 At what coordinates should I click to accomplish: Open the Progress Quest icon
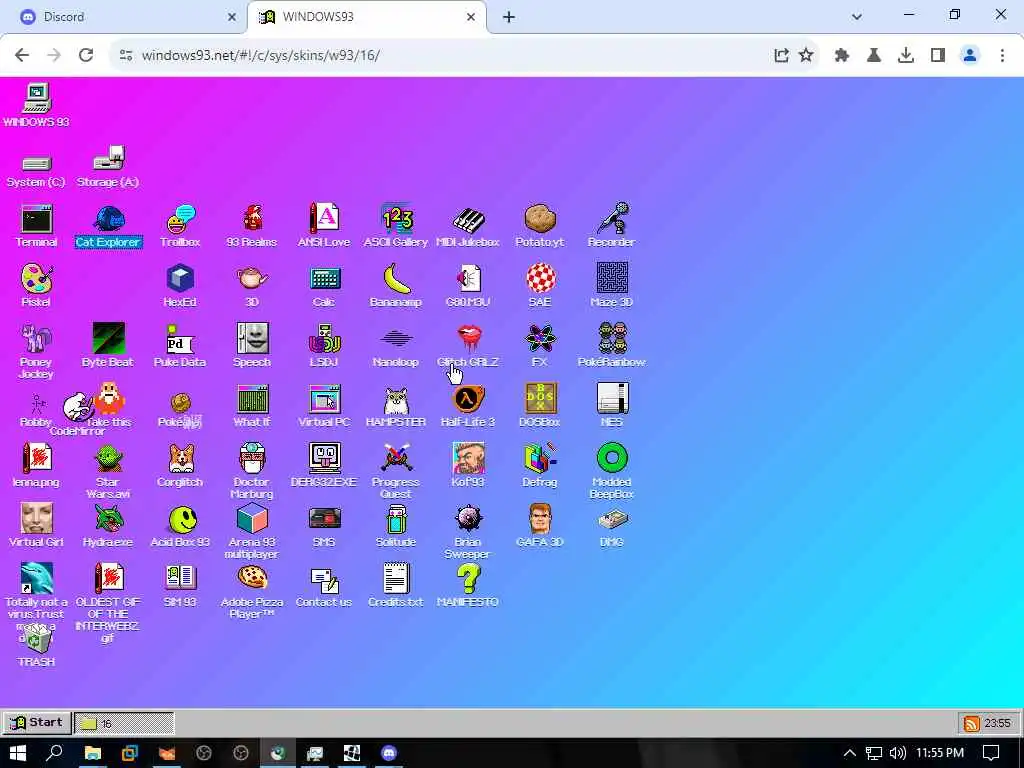[x=396, y=459]
